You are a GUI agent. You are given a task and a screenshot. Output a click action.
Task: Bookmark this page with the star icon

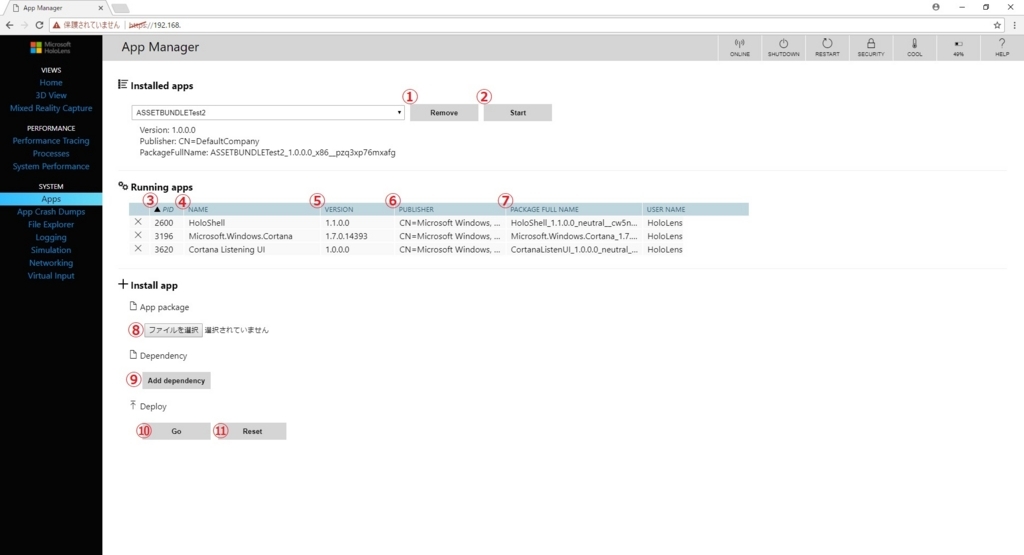pos(997,25)
